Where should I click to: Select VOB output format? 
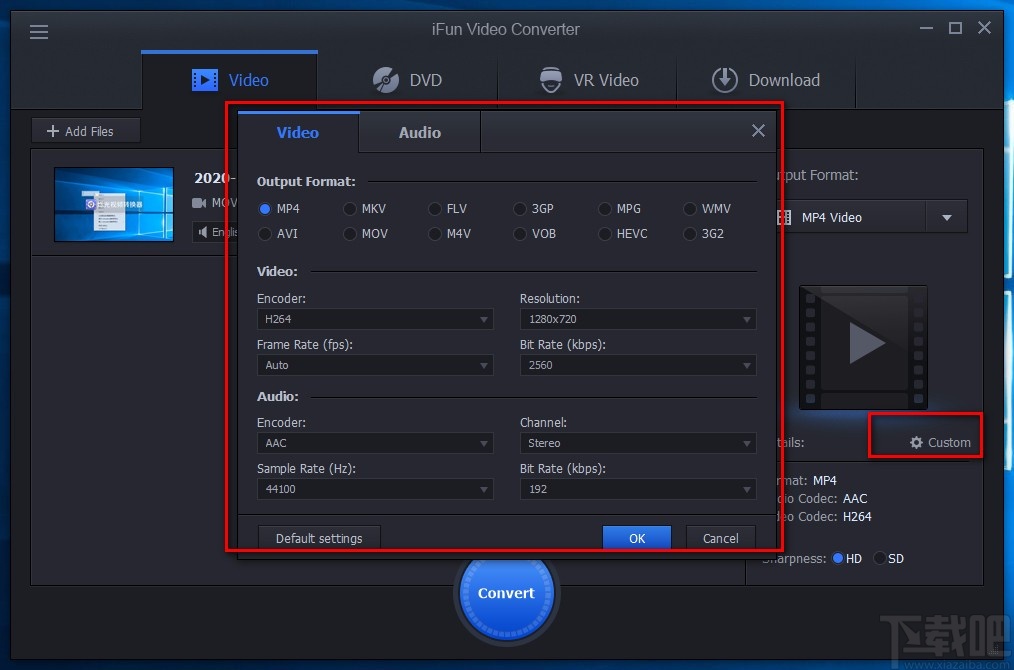[535, 233]
